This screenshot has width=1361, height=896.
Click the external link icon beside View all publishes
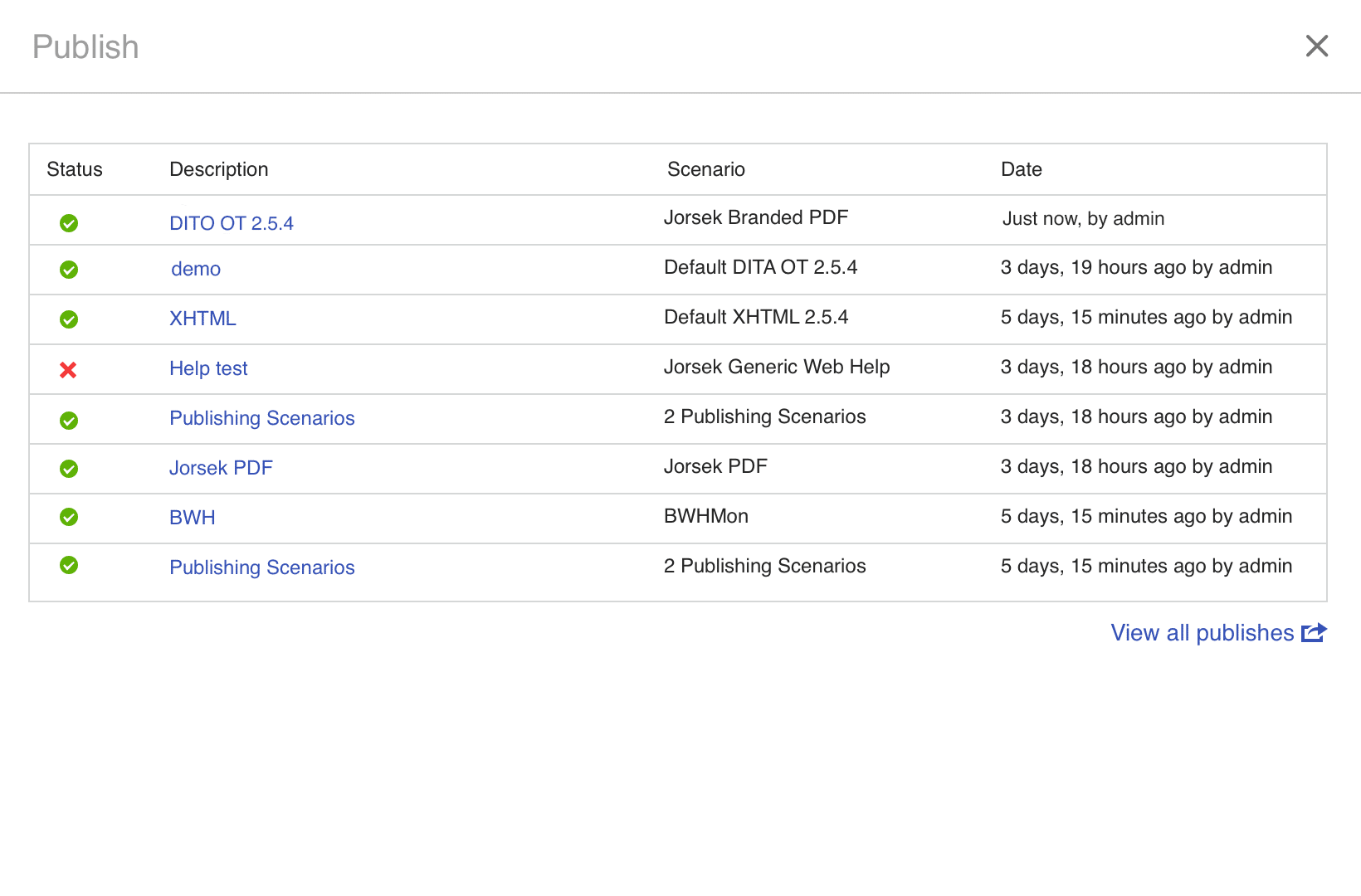point(1315,633)
